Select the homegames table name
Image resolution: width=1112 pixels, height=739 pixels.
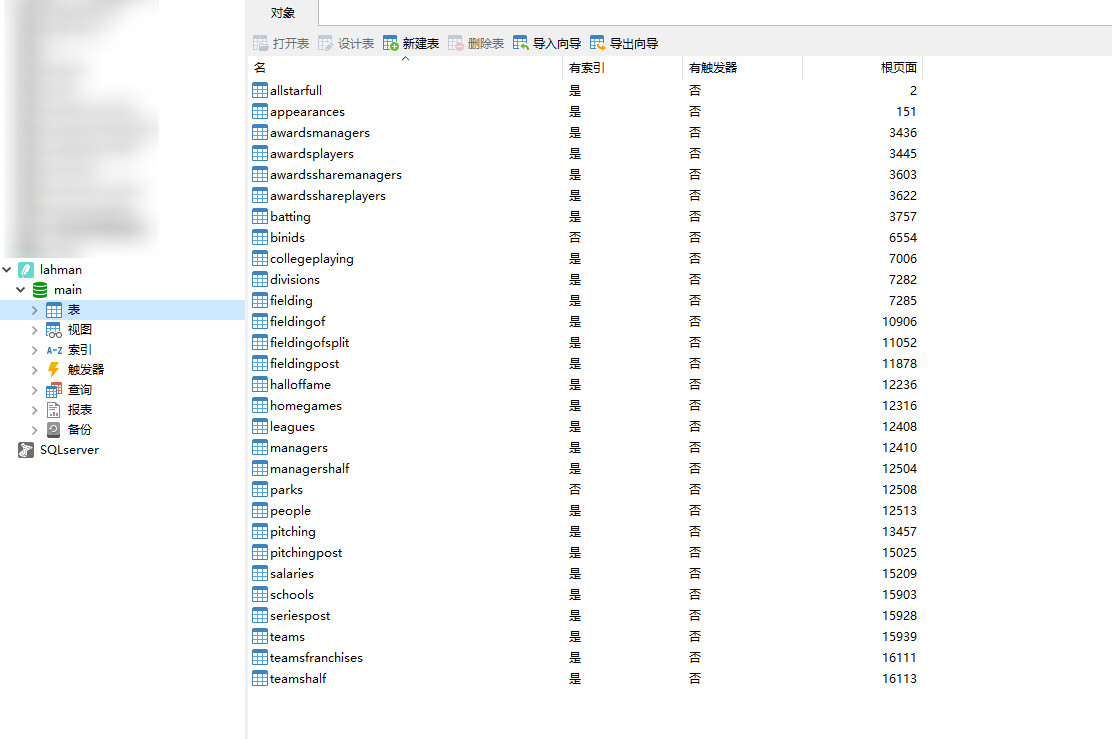pos(306,406)
